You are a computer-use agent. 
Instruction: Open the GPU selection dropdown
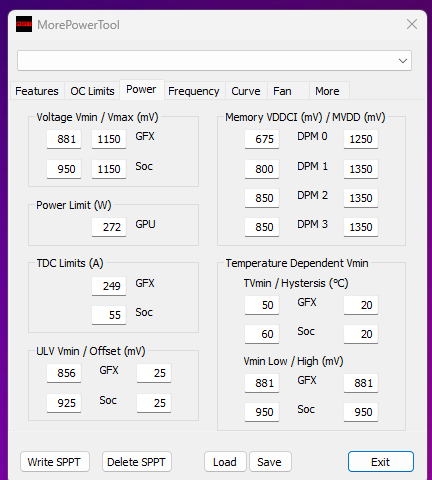[214, 61]
